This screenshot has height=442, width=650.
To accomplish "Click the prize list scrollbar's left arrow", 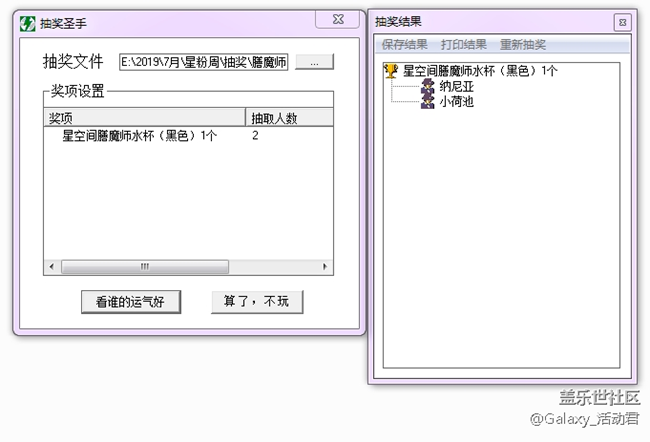I will click(x=52, y=267).
